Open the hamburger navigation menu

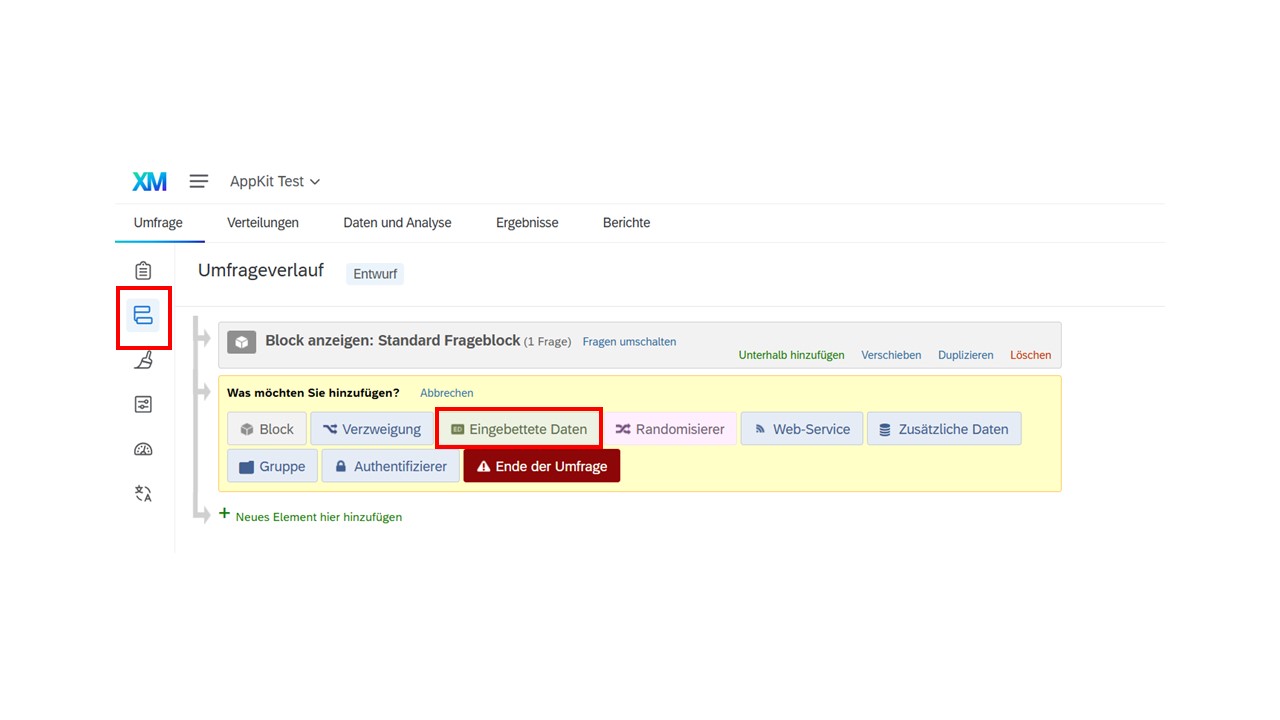coord(199,181)
